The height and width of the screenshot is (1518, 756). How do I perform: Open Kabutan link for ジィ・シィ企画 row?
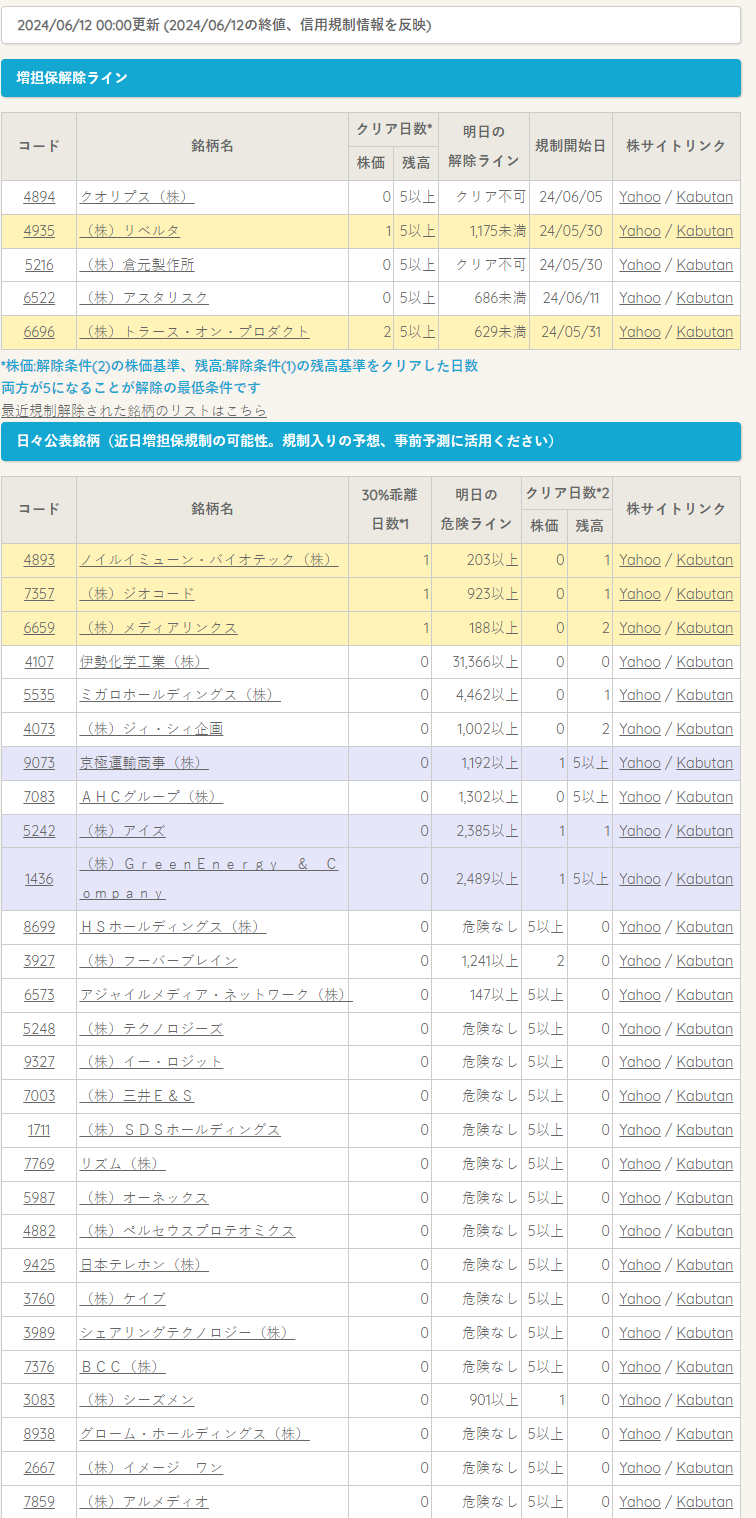pyautogui.click(x=705, y=729)
